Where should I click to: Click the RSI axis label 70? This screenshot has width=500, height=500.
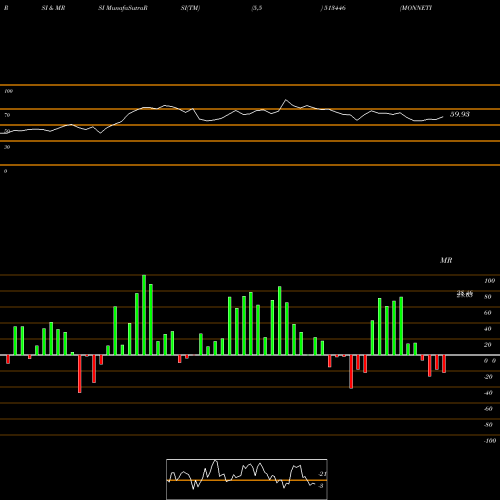[x=7, y=115]
